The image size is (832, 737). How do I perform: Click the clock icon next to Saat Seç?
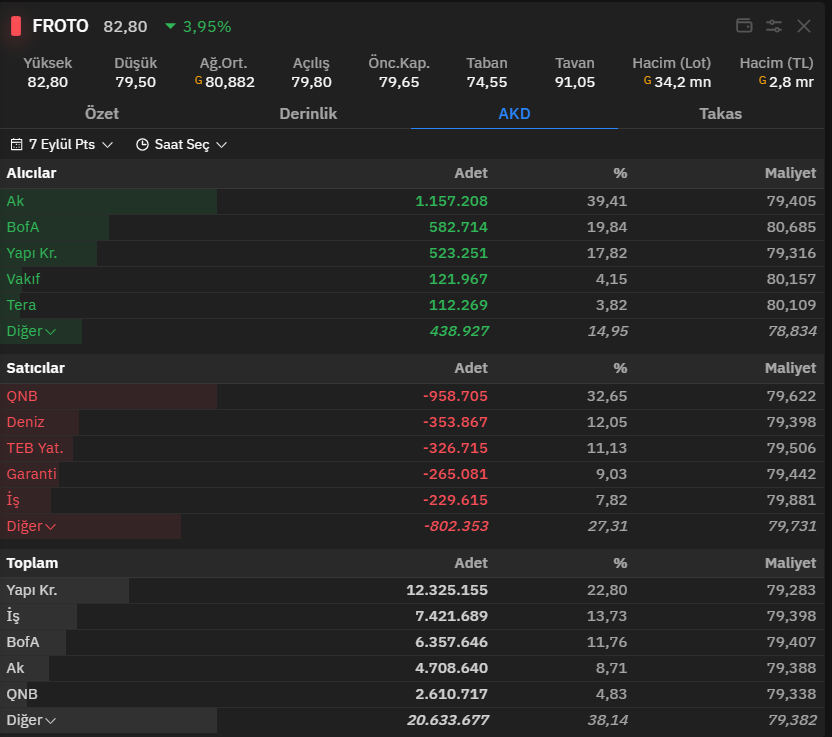pos(142,144)
